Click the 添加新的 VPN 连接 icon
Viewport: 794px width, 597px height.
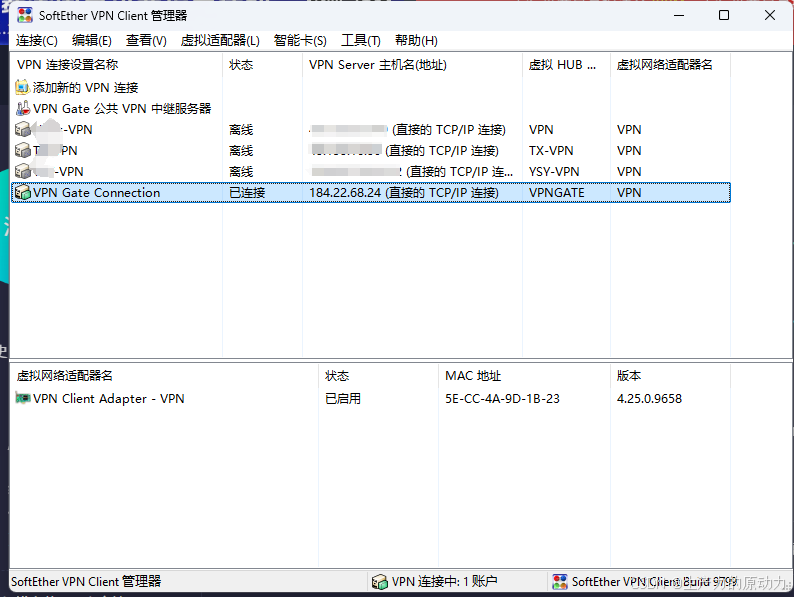[x=22, y=87]
